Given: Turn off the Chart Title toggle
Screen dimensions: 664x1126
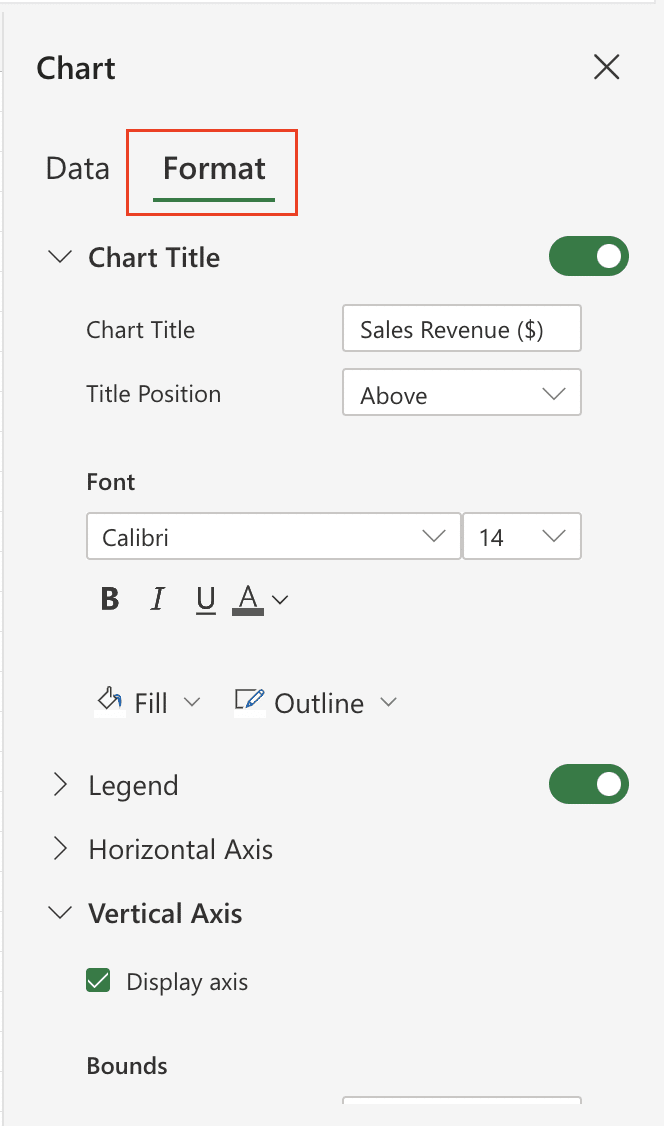Looking at the screenshot, I should click(589, 256).
